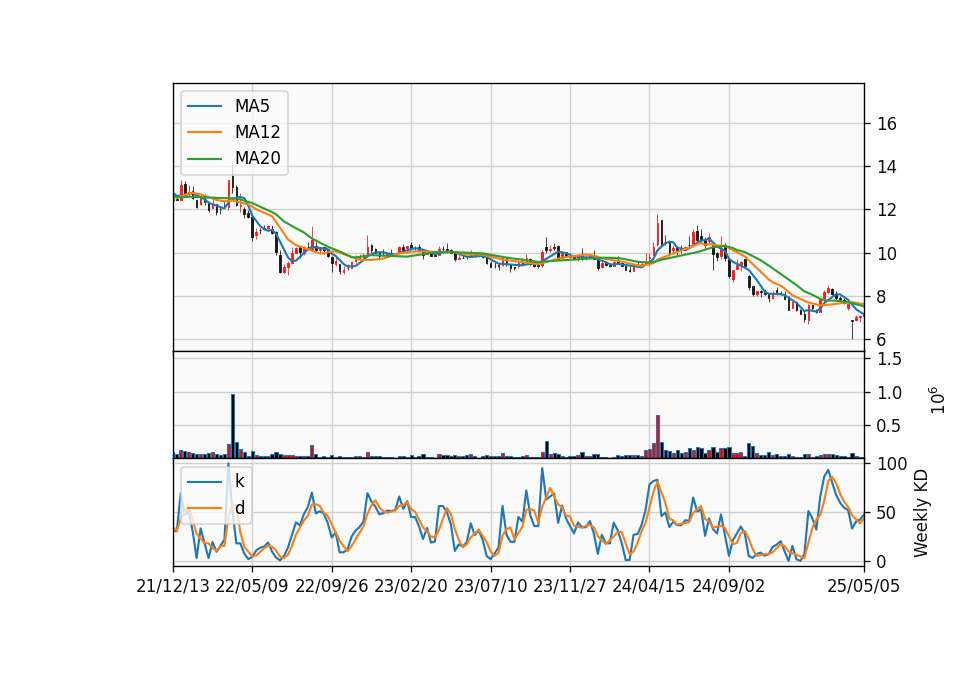Click the 23/11/27 date tick label
960x690 pixels.
point(569,586)
